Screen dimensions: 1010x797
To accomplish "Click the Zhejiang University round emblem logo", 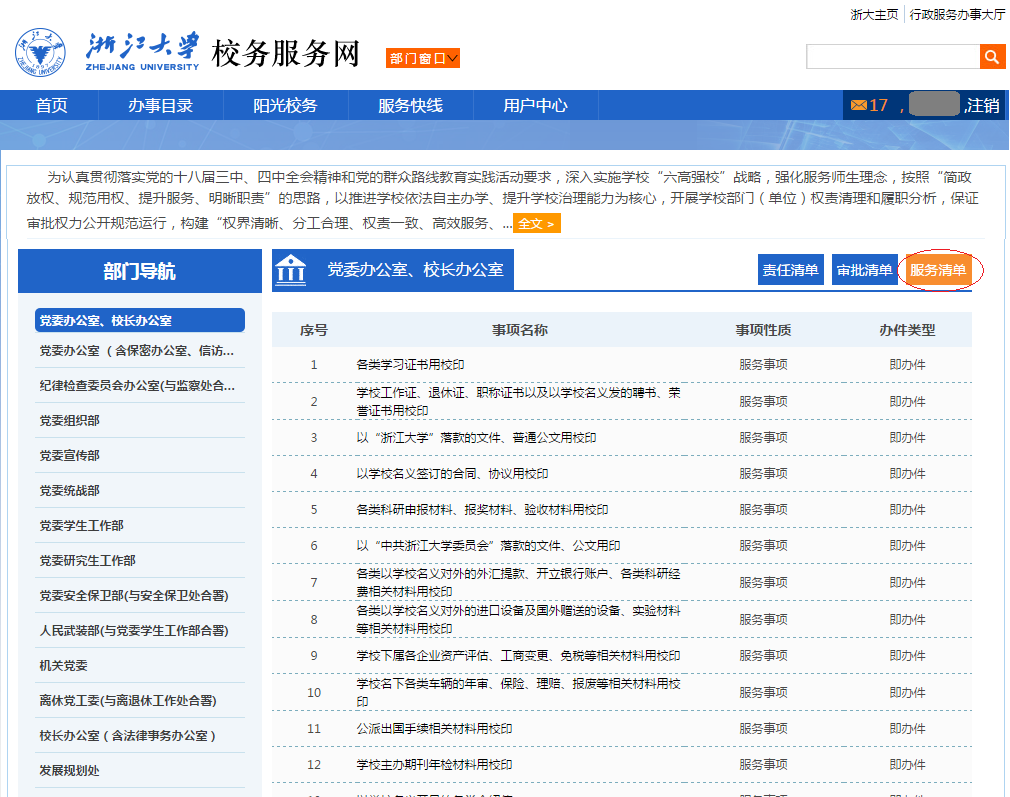I will 41,52.
